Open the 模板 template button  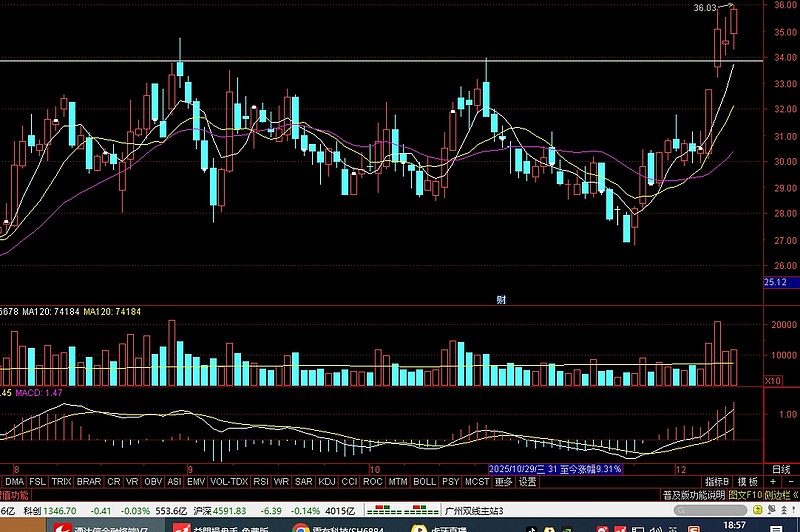coord(747,482)
